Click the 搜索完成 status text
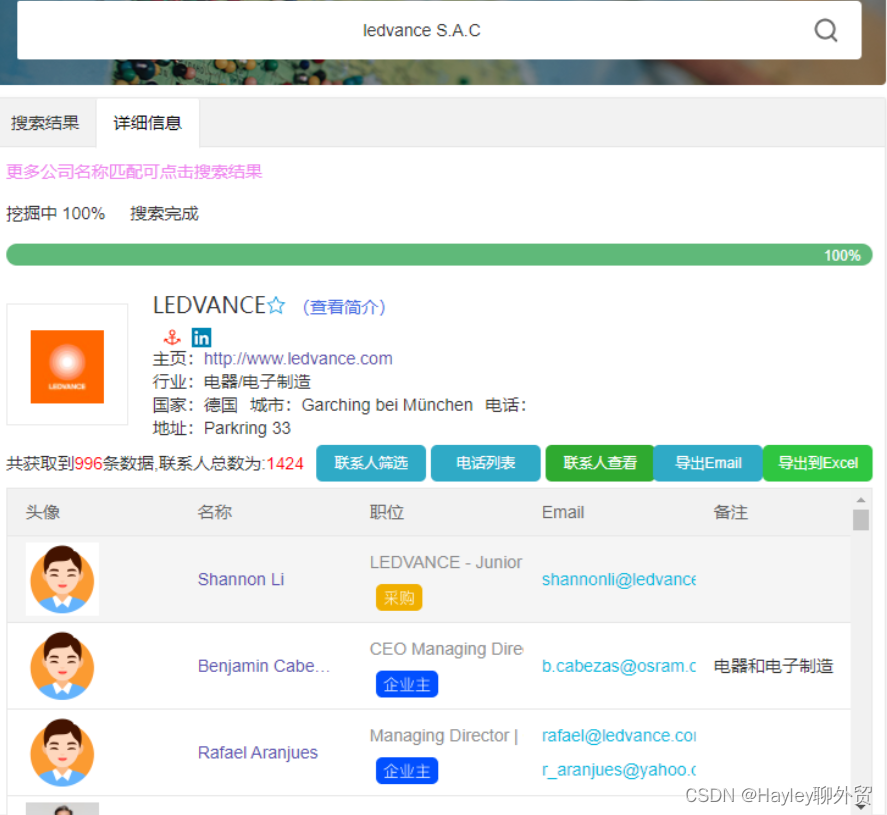Image resolution: width=887 pixels, height=815 pixels. [165, 213]
